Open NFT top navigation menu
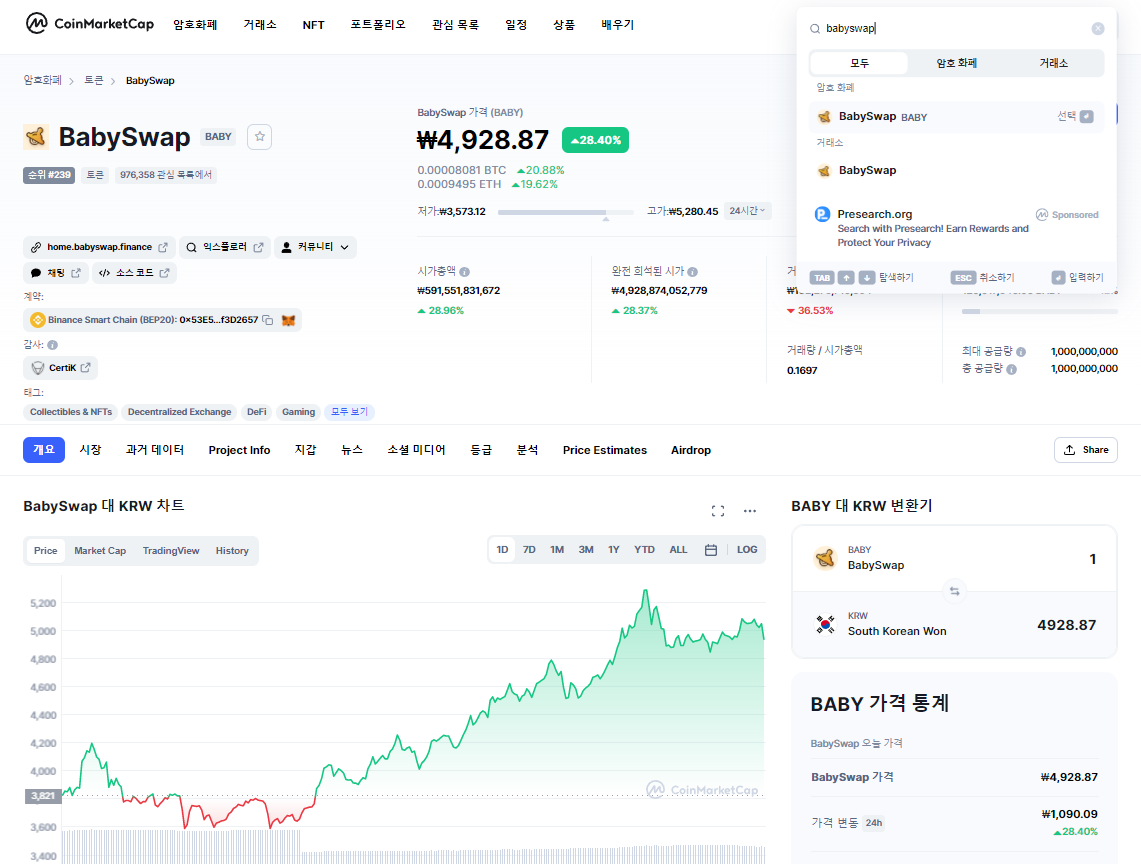1141x864 pixels. 313,25
